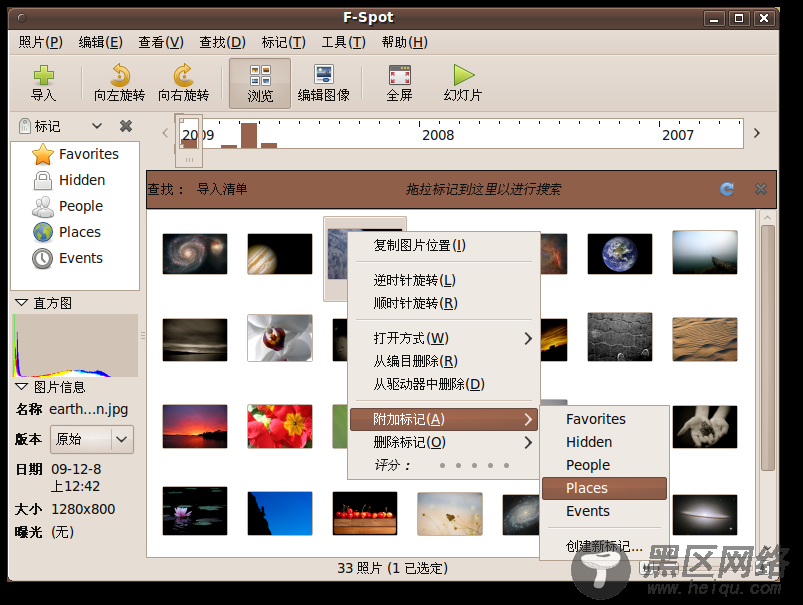Open the 标记(T) menu
Viewport: 803px width, 605px height.
point(283,42)
